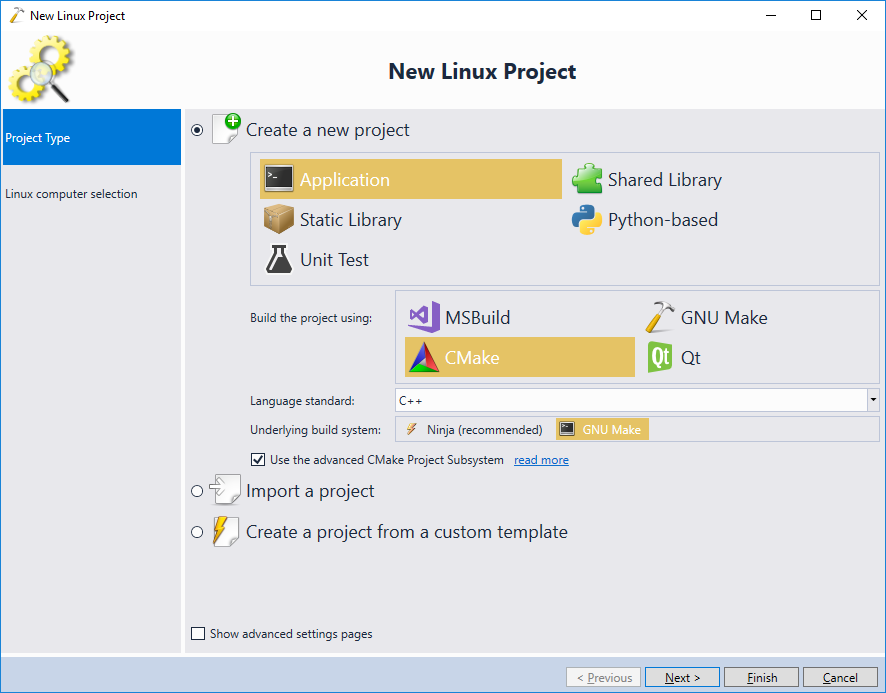This screenshot has height=693, width=886.
Task: Select Create a project from custom template radio
Action: (197, 532)
